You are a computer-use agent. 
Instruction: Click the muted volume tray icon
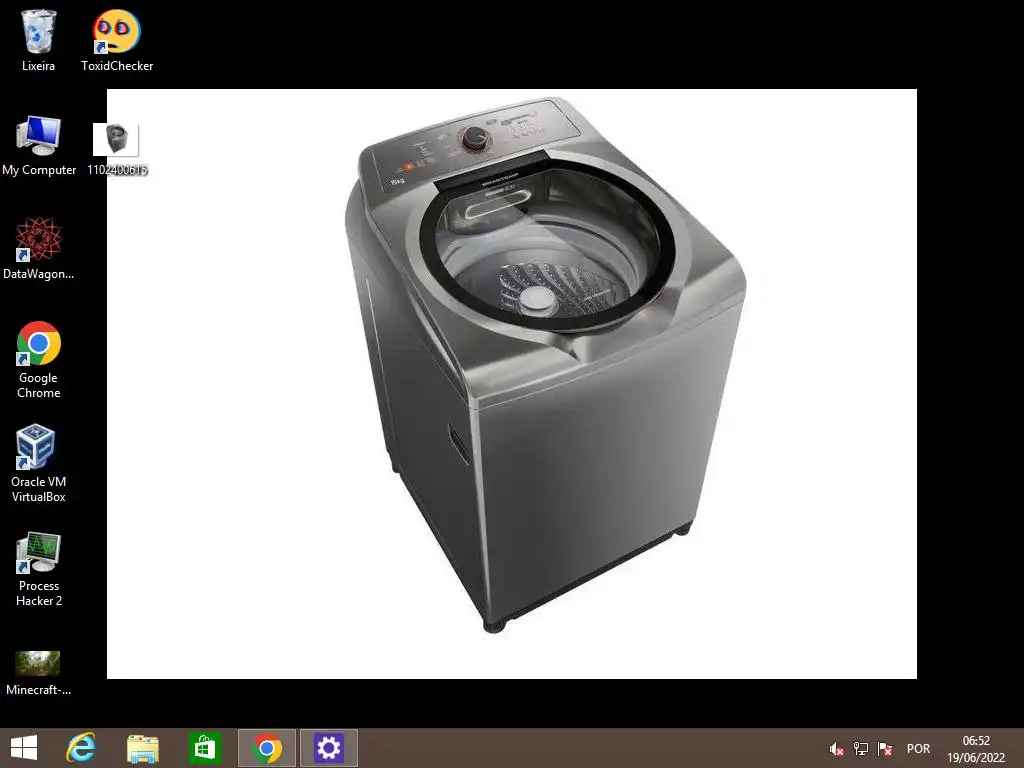pyautogui.click(x=836, y=749)
